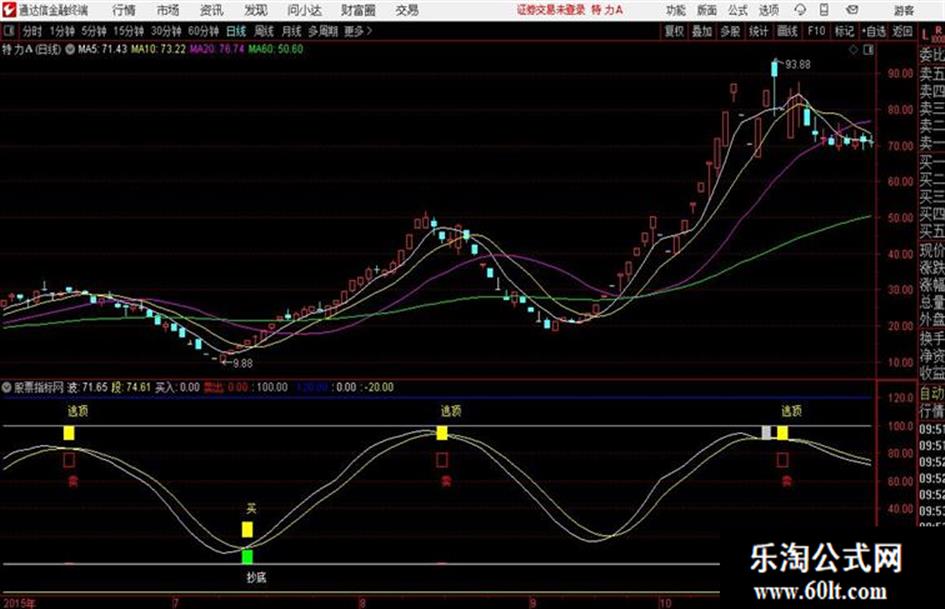Screen dimensions: 945x609
Task: Click the green 抄底 signal block
Action: (x=247, y=556)
